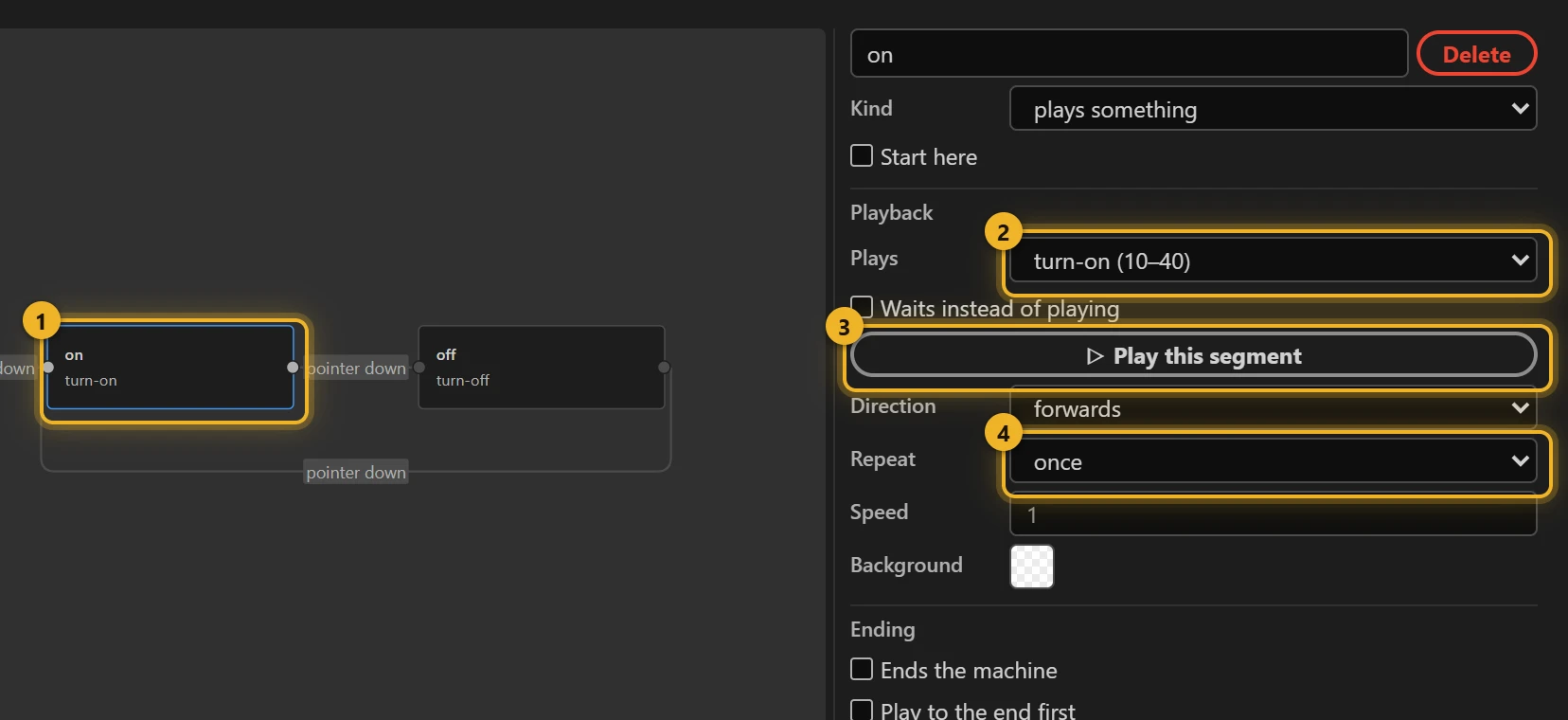Click the Speed input field
Image resolution: width=1568 pixels, height=720 pixels.
pyautogui.click(x=1273, y=514)
